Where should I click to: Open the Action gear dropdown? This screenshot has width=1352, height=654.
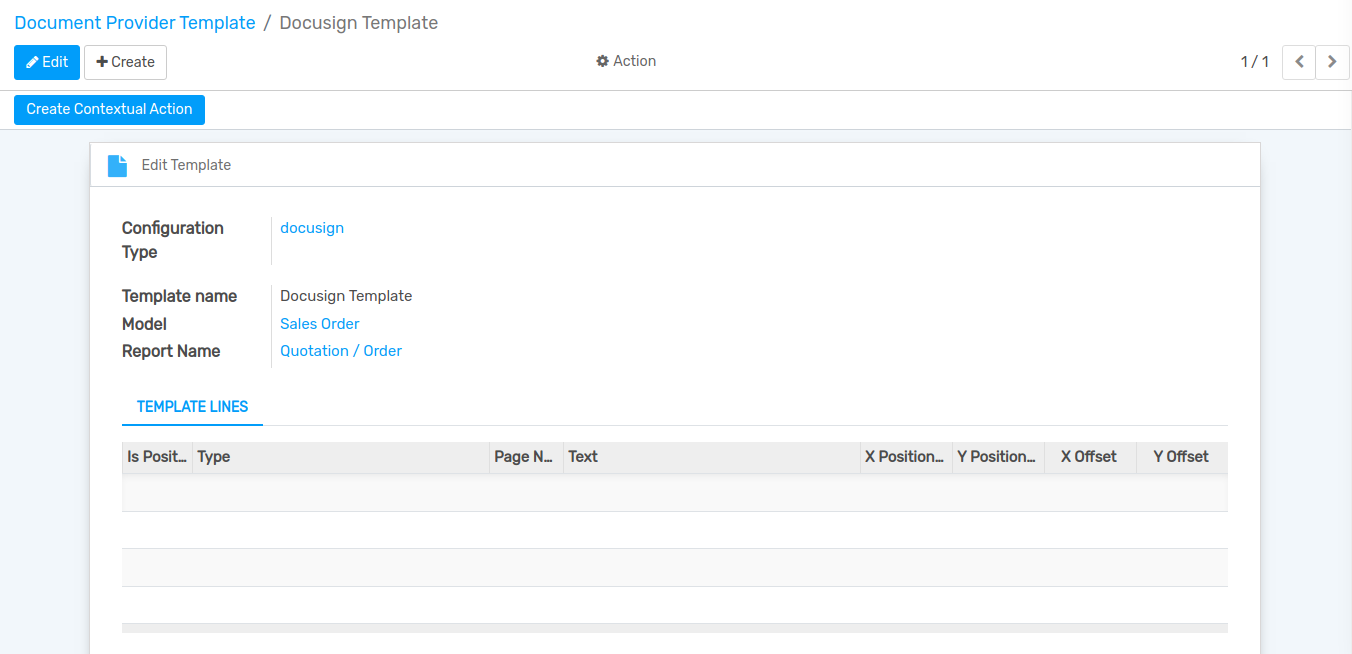(626, 61)
